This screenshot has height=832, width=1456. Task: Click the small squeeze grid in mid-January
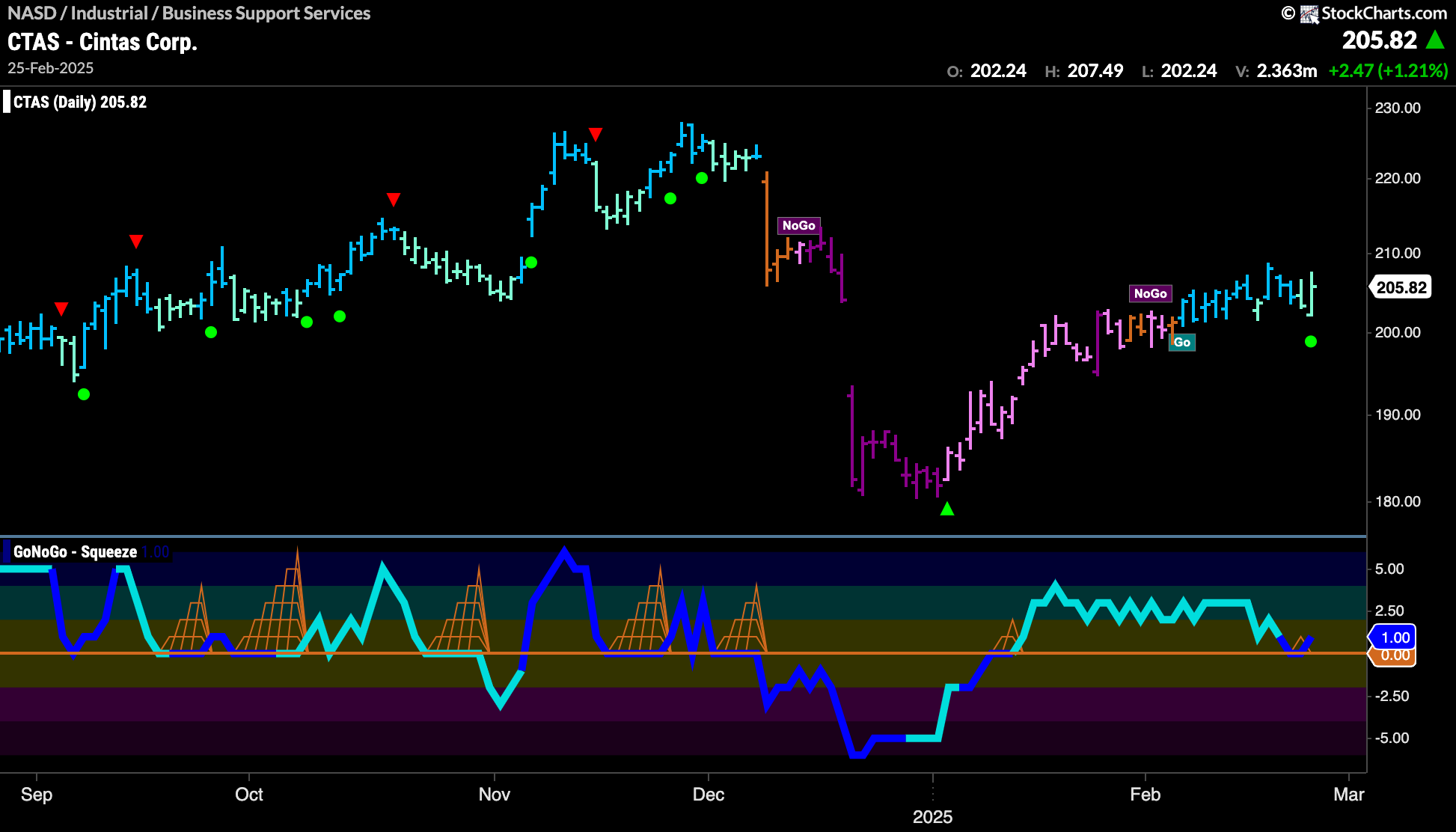tap(1007, 637)
